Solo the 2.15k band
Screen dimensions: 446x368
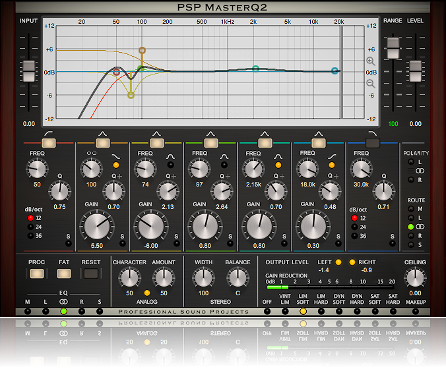pyautogui.click(x=284, y=243)
